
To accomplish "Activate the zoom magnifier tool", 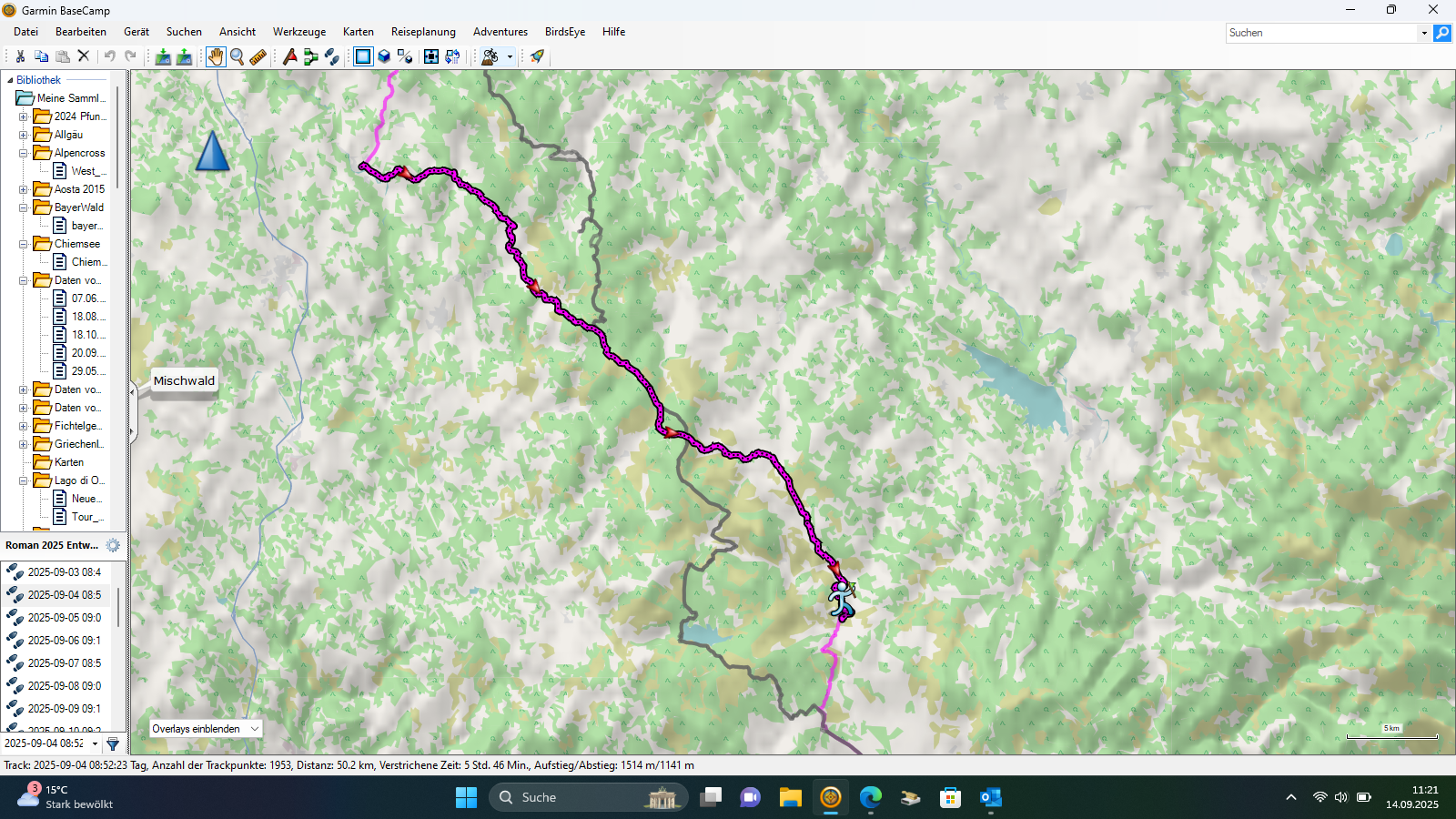I will (238, 56).
